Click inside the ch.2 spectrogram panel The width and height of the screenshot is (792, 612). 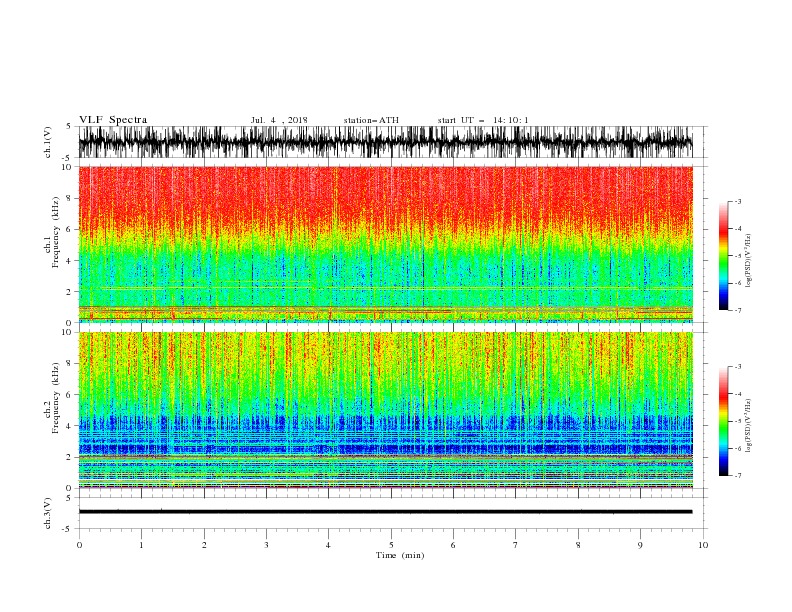[x=385, y=410]
